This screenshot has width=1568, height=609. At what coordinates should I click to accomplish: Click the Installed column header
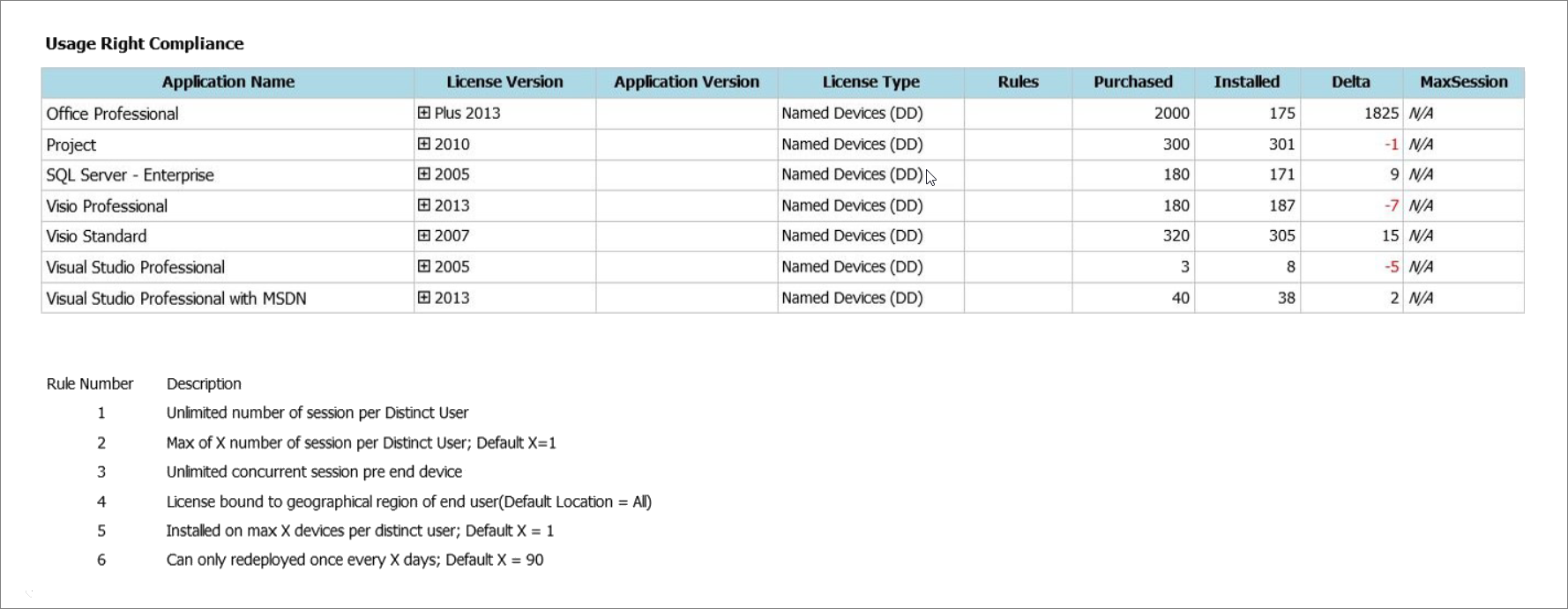click(1246, 82)
